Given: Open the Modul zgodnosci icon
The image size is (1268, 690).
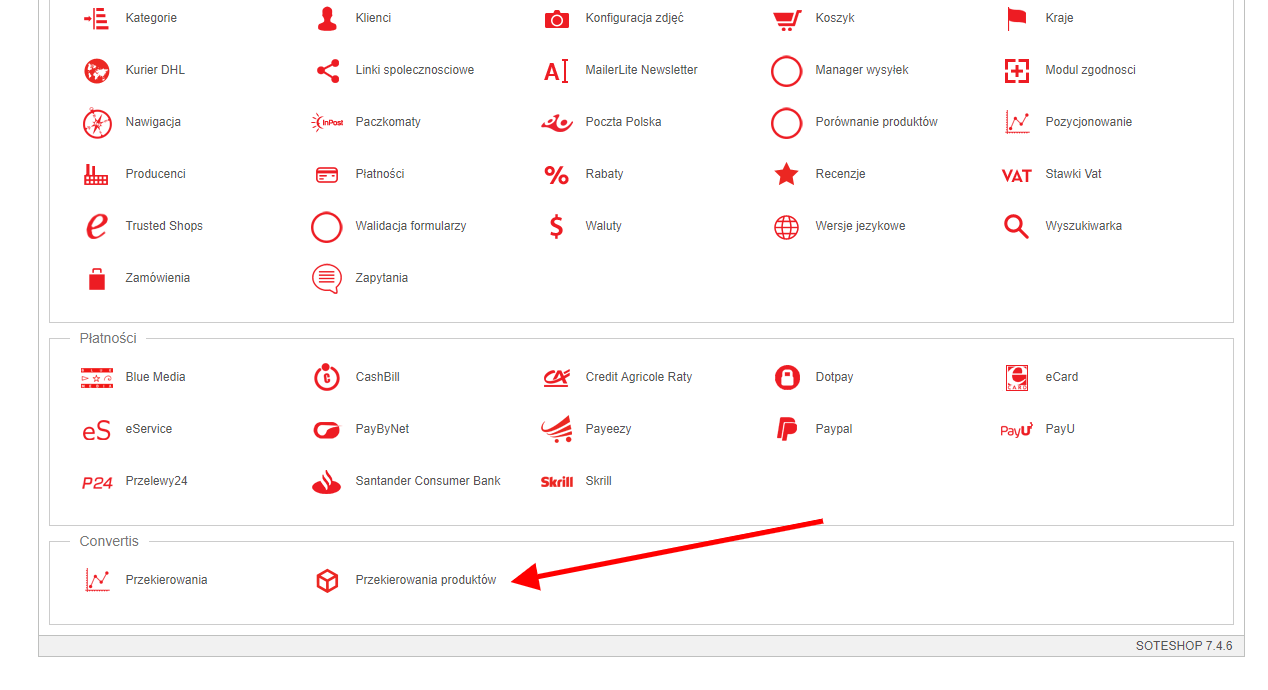Looking at the screenshot, I should [1017, 70].
